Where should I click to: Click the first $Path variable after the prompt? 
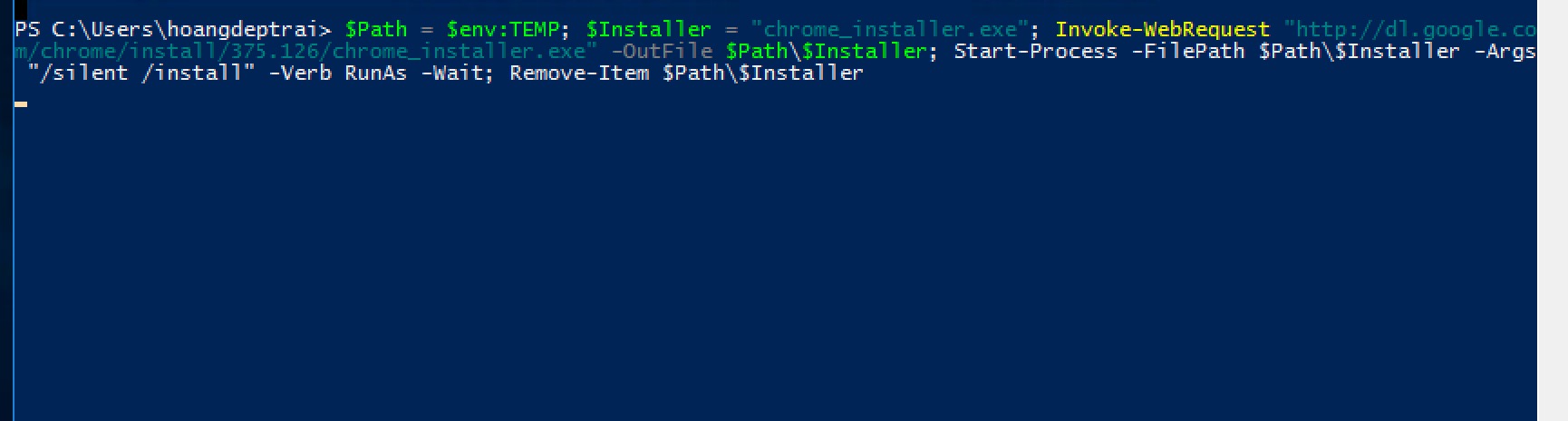coord(375,29)
